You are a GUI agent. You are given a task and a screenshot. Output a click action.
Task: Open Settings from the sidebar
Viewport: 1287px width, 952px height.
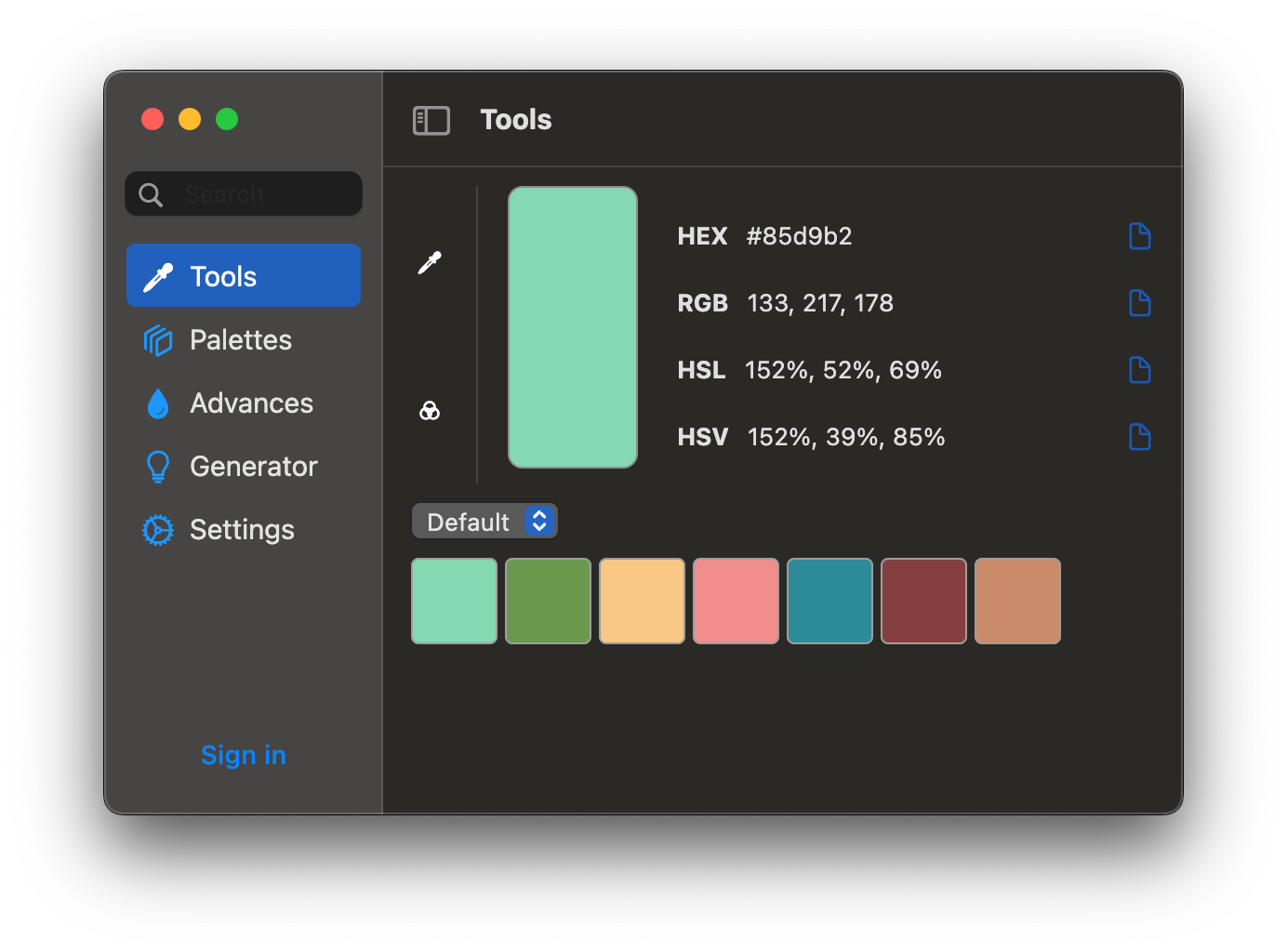pyautogui.click(x=242, y=529)
